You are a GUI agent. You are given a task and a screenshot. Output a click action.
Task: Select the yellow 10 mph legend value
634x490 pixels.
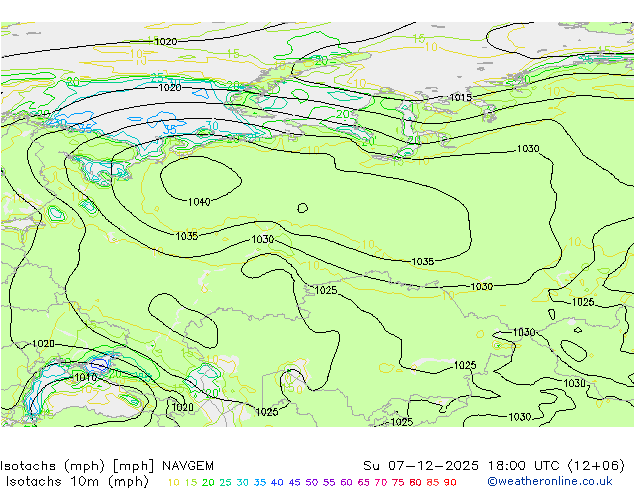[173, 482]
